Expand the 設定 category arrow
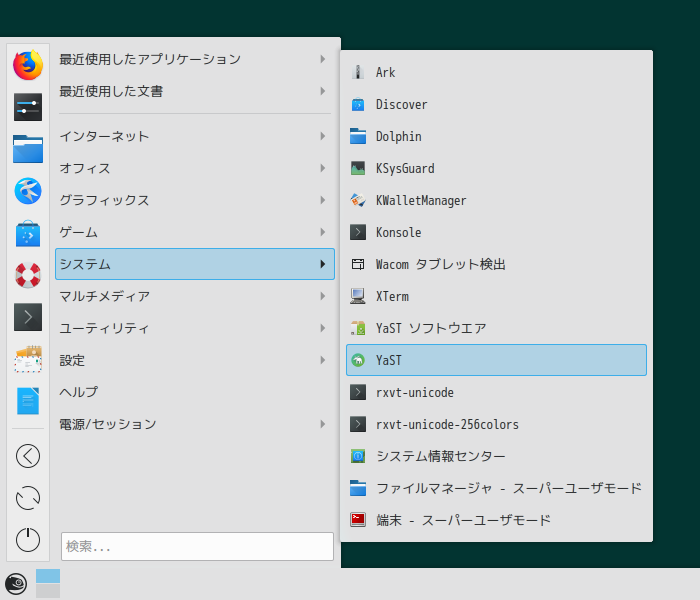The width and height of the screenshot is (700, 600). tap(322, 360)
